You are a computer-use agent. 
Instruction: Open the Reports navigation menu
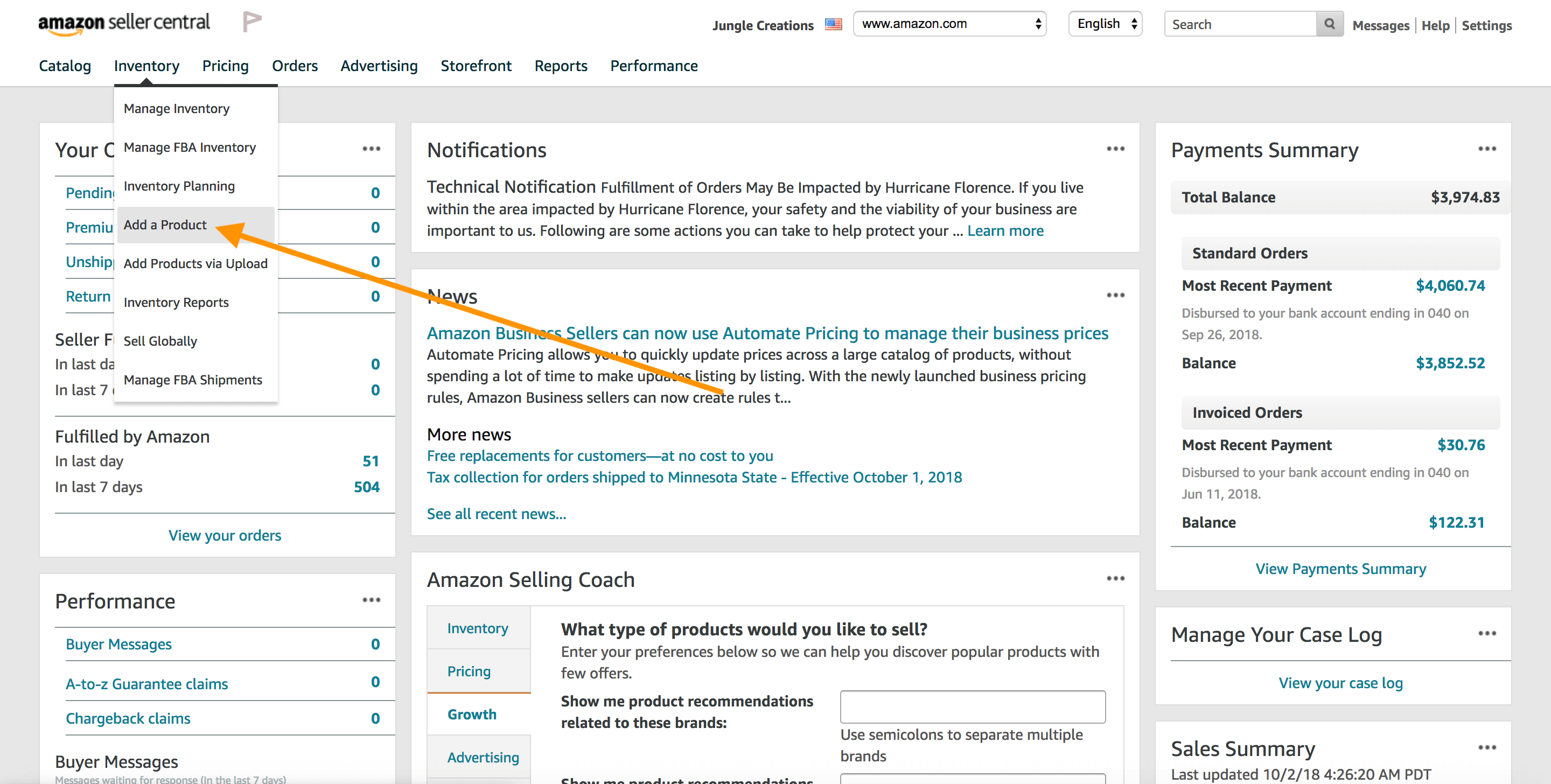[561, 66]
